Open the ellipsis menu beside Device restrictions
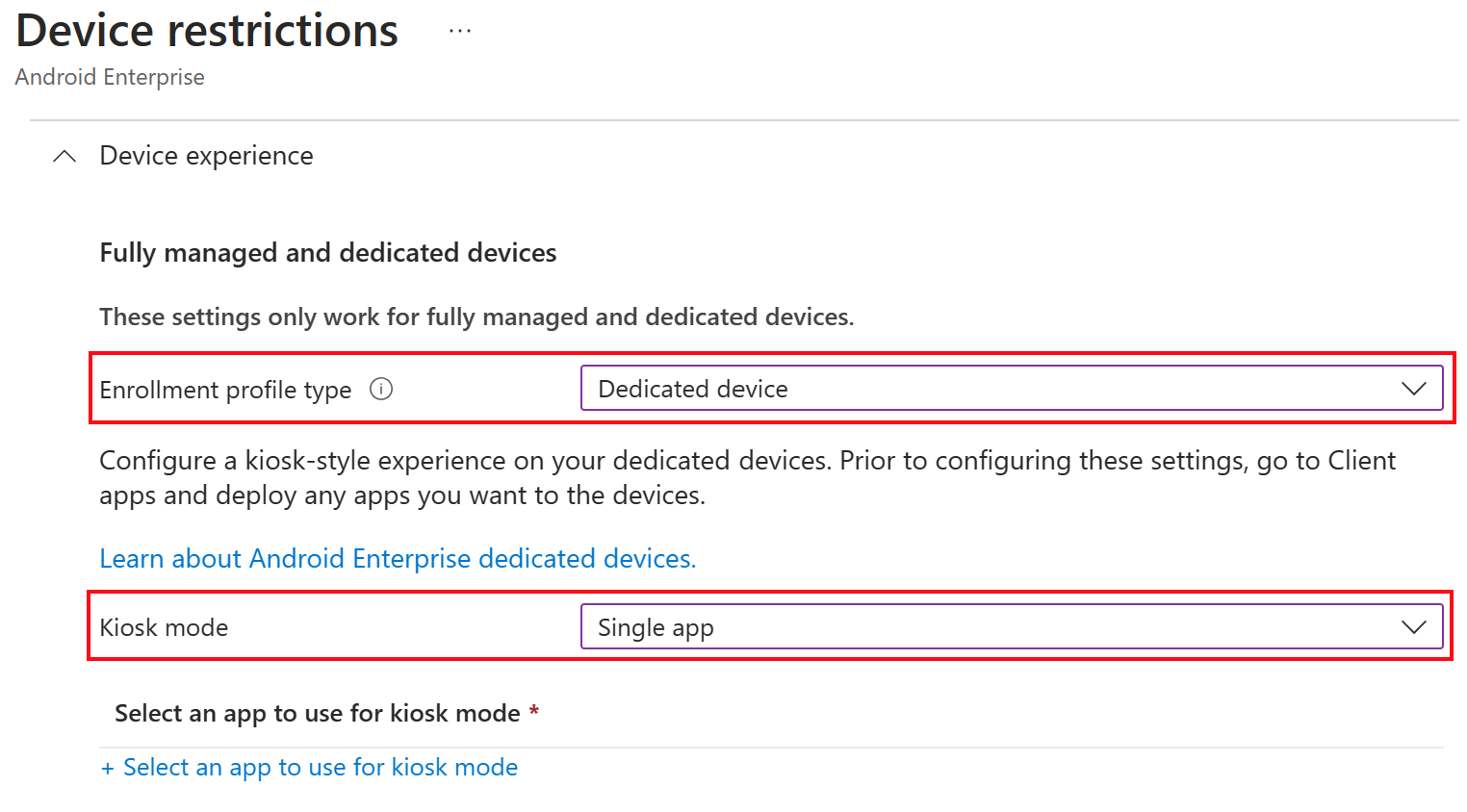This screenshot has height=812, width=1467. point(460,31)
